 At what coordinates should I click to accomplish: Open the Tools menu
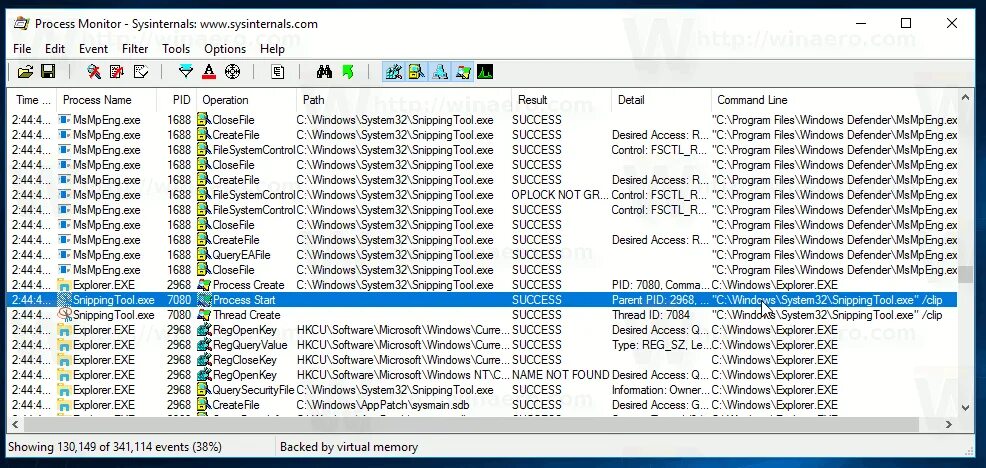click(x=176, y=48)
